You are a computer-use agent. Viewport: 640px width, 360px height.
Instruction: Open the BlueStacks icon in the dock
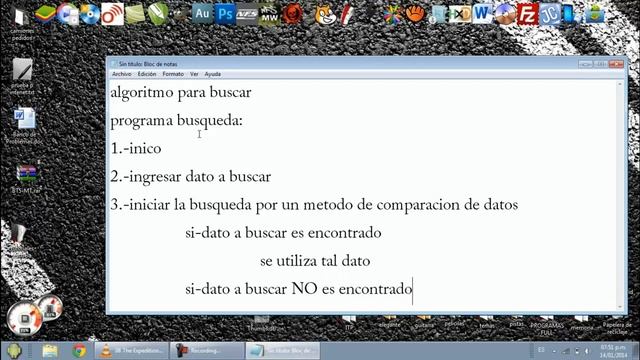45,14
